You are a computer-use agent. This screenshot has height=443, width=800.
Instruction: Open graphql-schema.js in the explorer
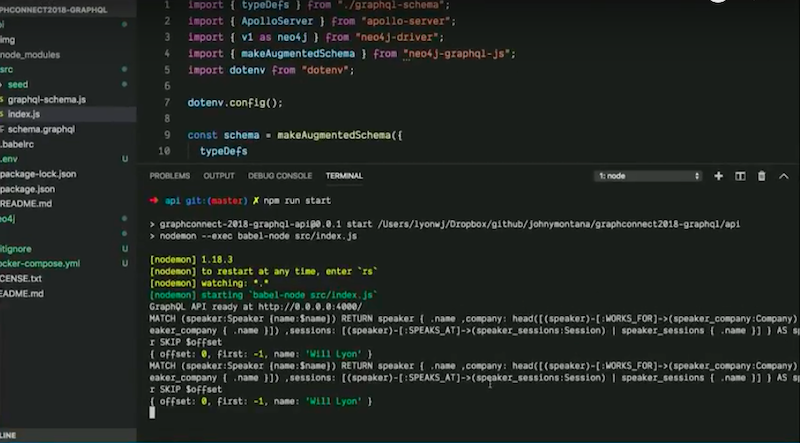(x=46, y=100)
